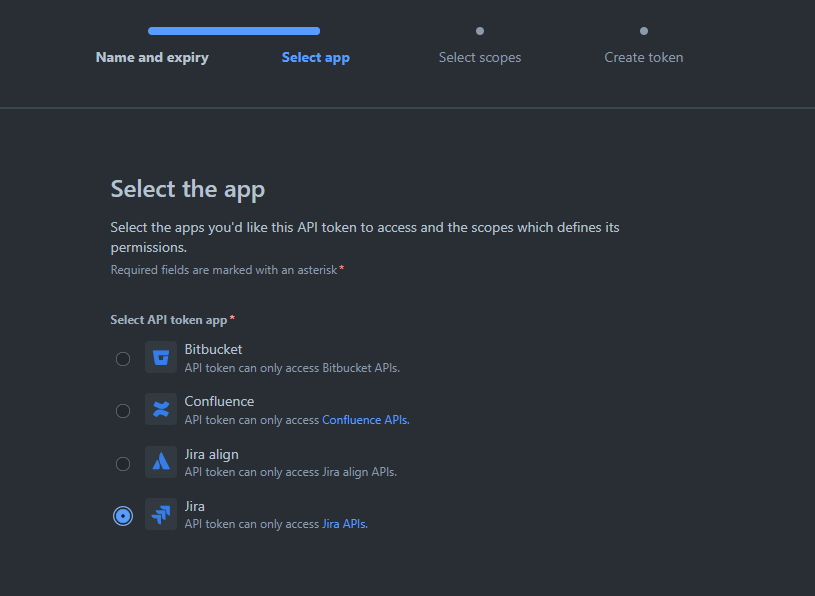Click the blue progress bar segment
This screenshot has width=815, height=596.
[x=234, y=31]
